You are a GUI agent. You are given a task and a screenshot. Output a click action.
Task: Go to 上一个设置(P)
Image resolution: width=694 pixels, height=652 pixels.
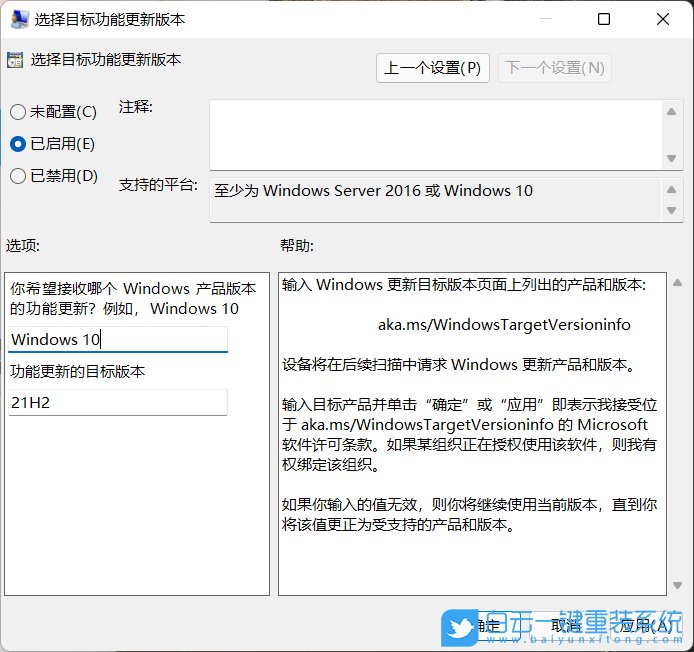pyautogui.click(x=432, y=68)
